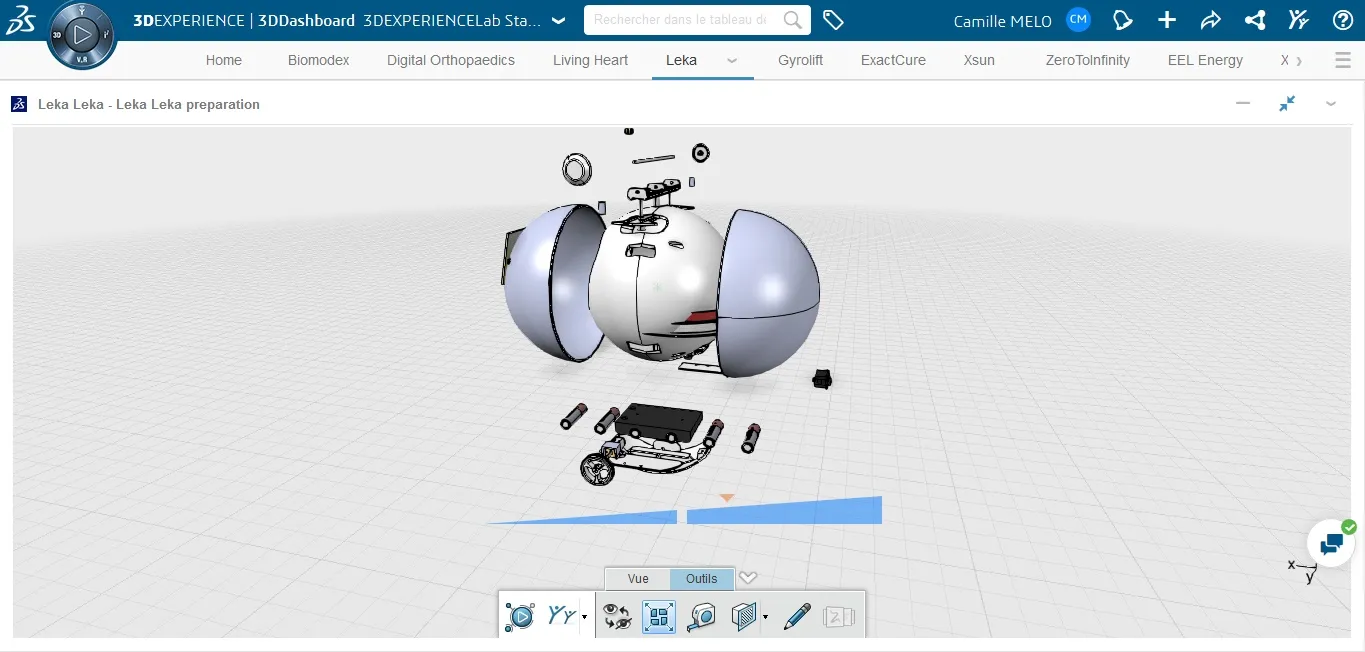Open the tag icon beside search
This screenshot has width=1365, height=652.
833,20
